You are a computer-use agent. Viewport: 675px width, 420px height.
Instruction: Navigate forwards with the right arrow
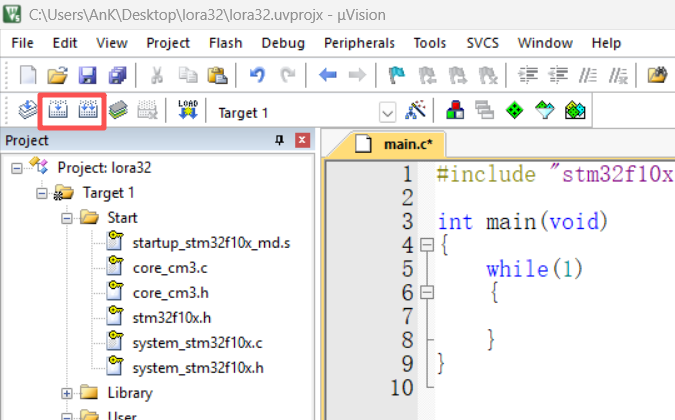coord(357,75)
